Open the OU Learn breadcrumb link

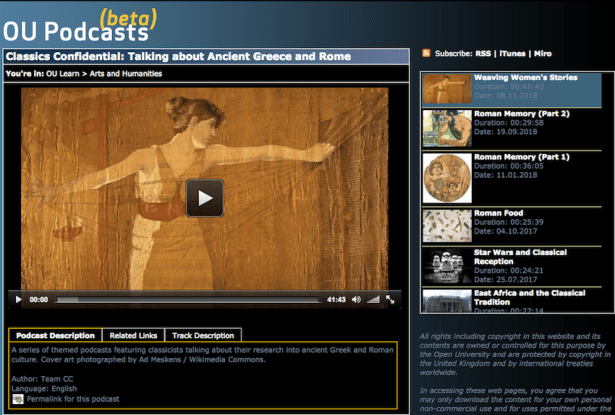click(62, 73)
